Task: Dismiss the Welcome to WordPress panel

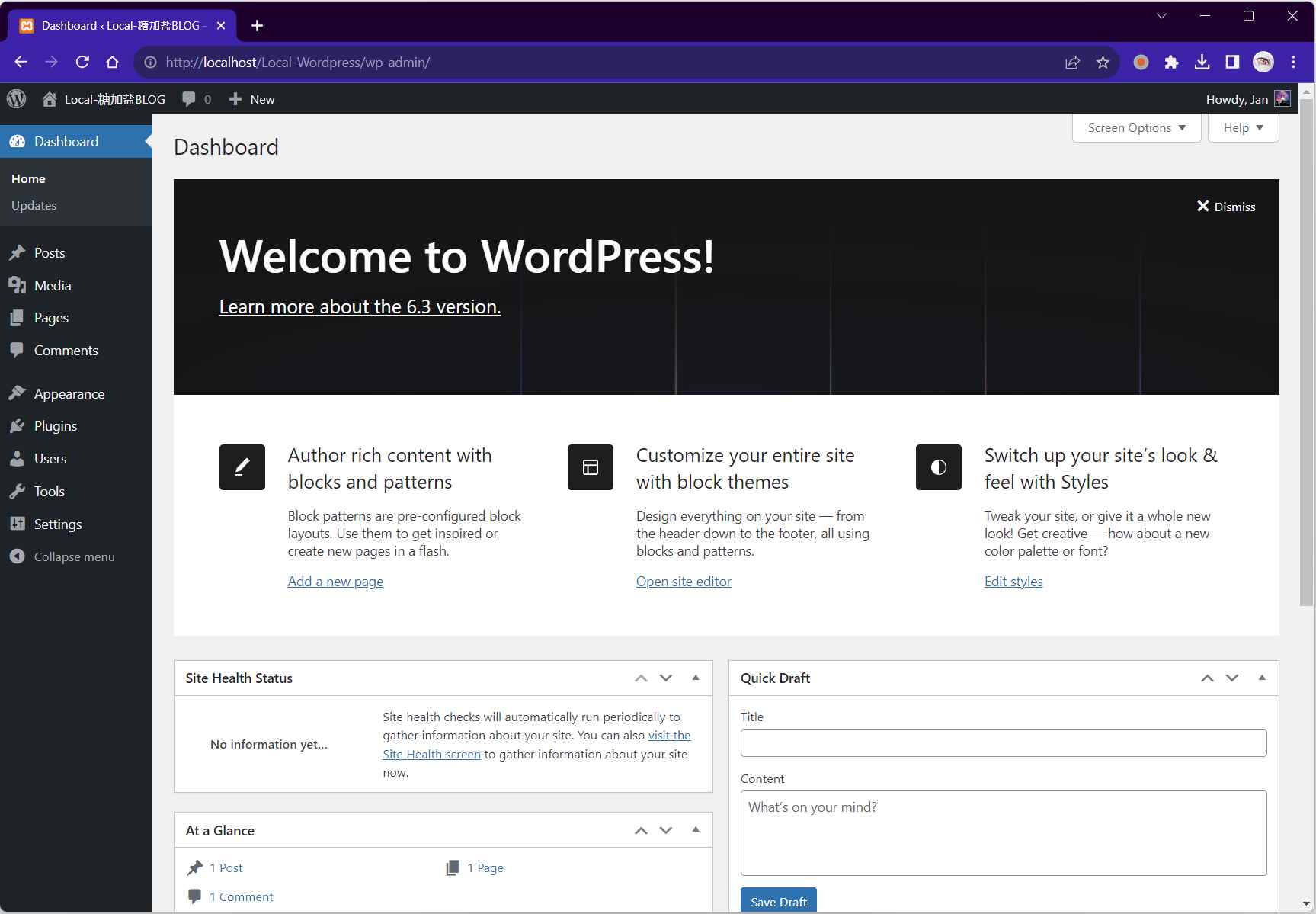Action: click(1225, 207)
